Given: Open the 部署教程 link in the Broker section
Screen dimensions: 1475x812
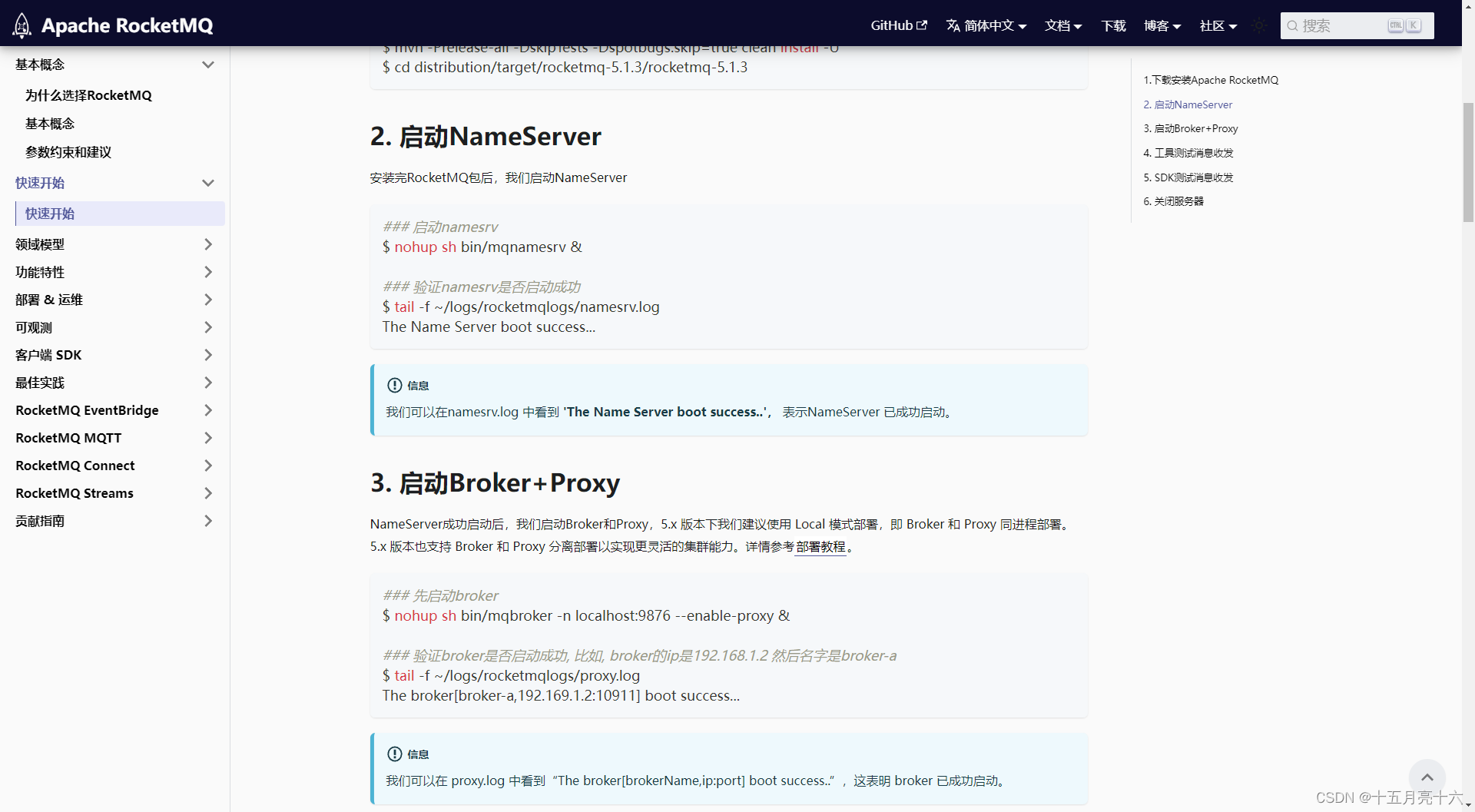Looking at the screenshot, I should pos(821,547).
